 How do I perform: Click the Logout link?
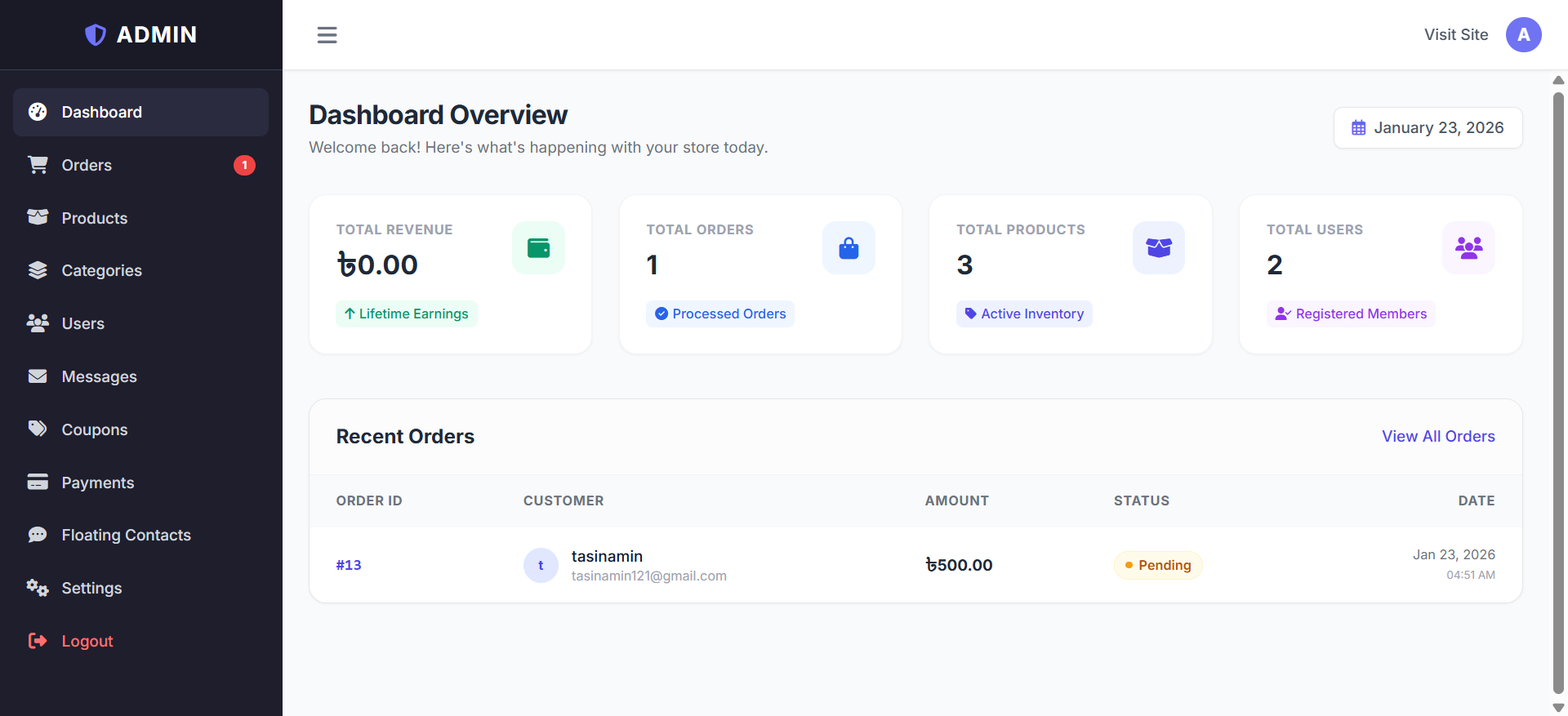tap(87, 641)
